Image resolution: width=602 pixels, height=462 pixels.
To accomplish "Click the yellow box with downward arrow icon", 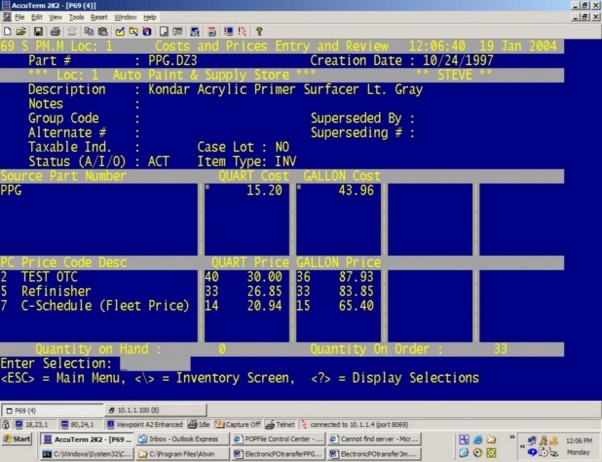I will 134,31.
